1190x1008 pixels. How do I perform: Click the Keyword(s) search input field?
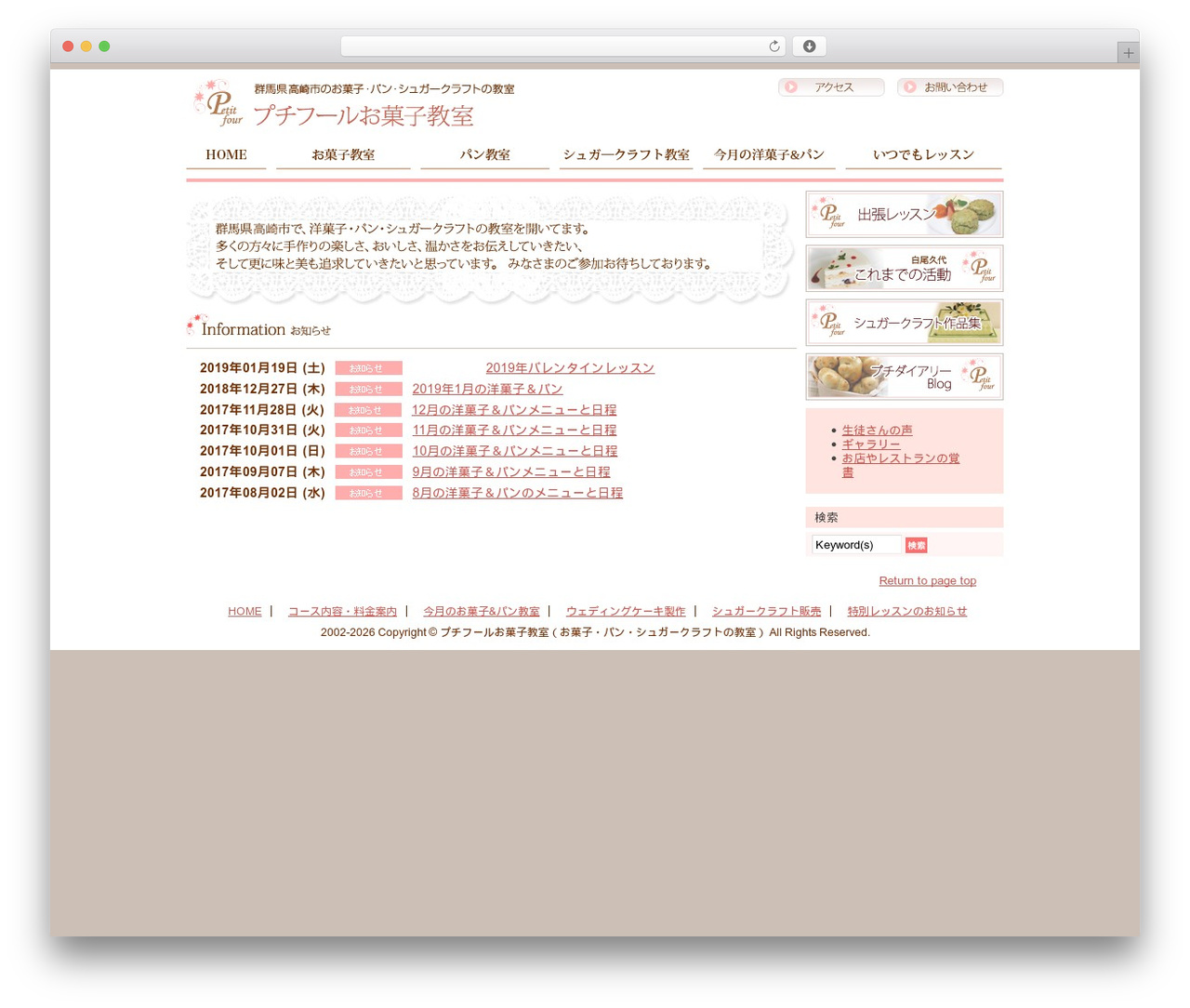pyautogui.click(x=856, y=545)
